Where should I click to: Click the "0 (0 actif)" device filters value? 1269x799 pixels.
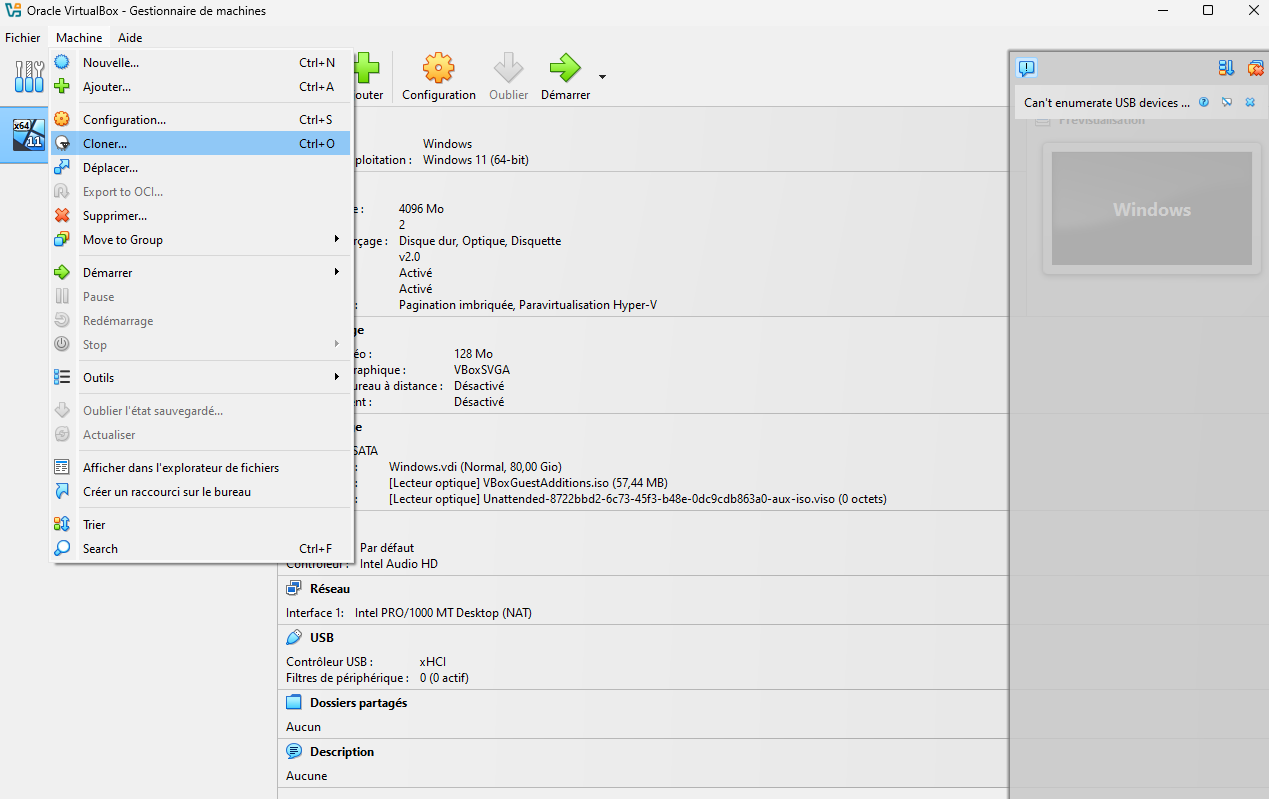click(444, 678)
